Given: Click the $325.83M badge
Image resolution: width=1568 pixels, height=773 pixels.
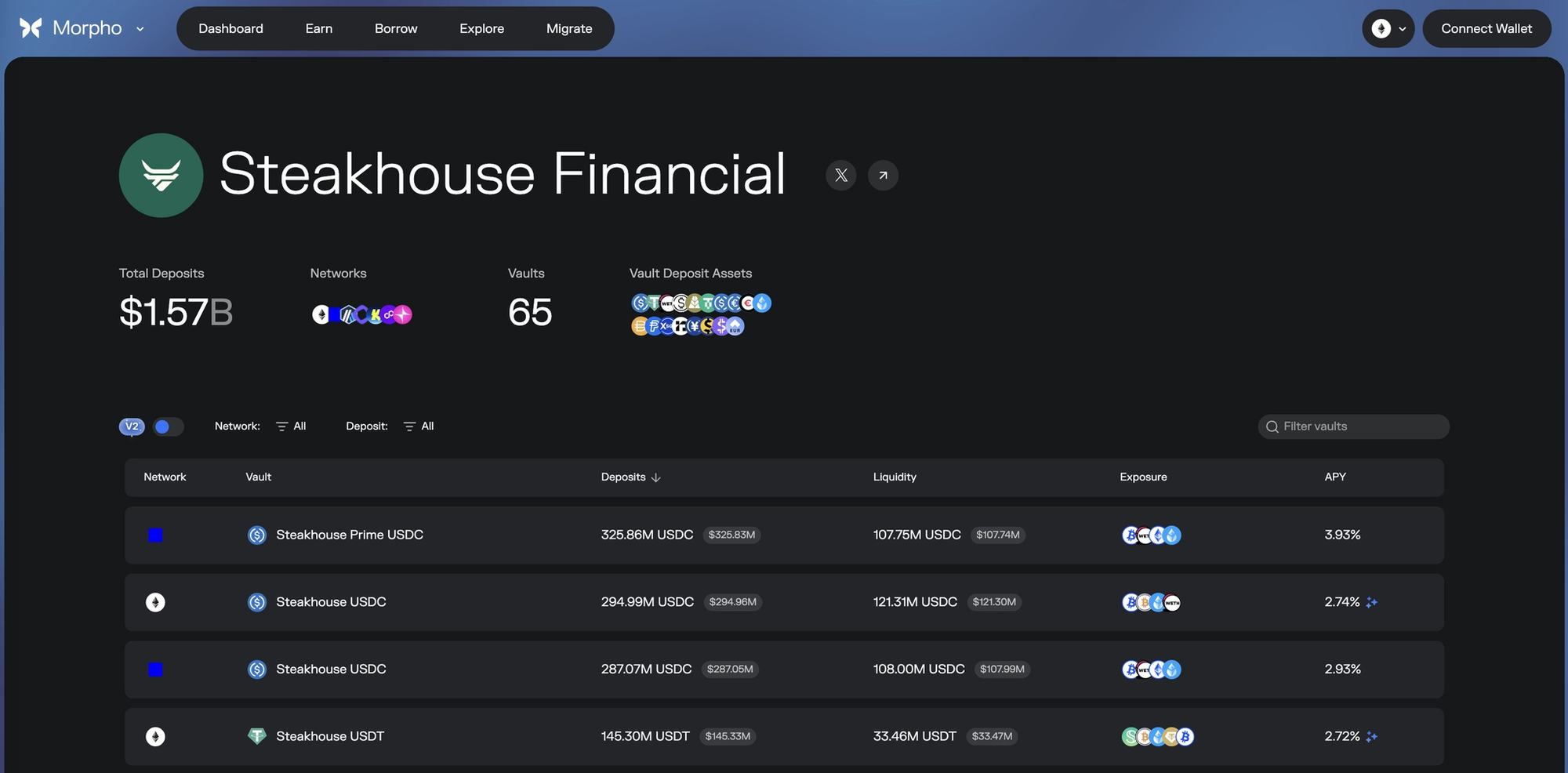Looking at the screenshot, I should pos(731,535).
